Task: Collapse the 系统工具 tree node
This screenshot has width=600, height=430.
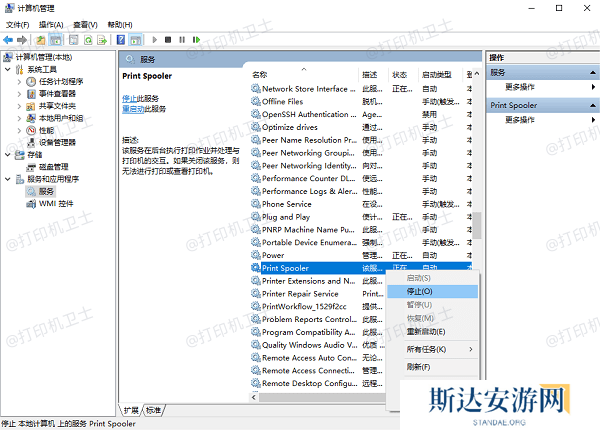Action: pyautogui.click(x=9, y=69)
